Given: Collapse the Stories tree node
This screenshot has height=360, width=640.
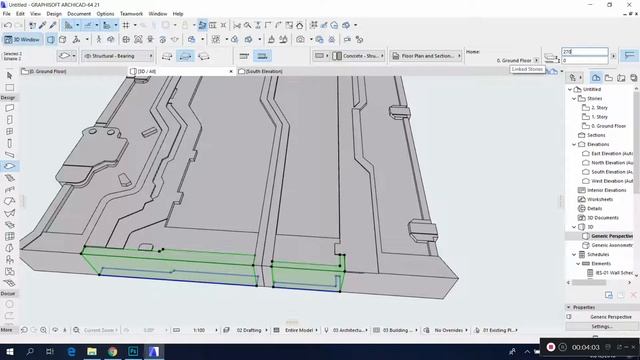Looking at the screenshot, I should (574, 98).
